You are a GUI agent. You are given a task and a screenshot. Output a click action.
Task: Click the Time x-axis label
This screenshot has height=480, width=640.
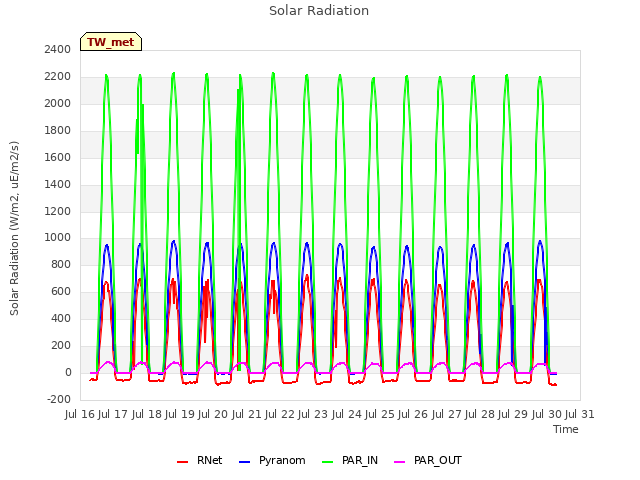(x=566, y=429)
